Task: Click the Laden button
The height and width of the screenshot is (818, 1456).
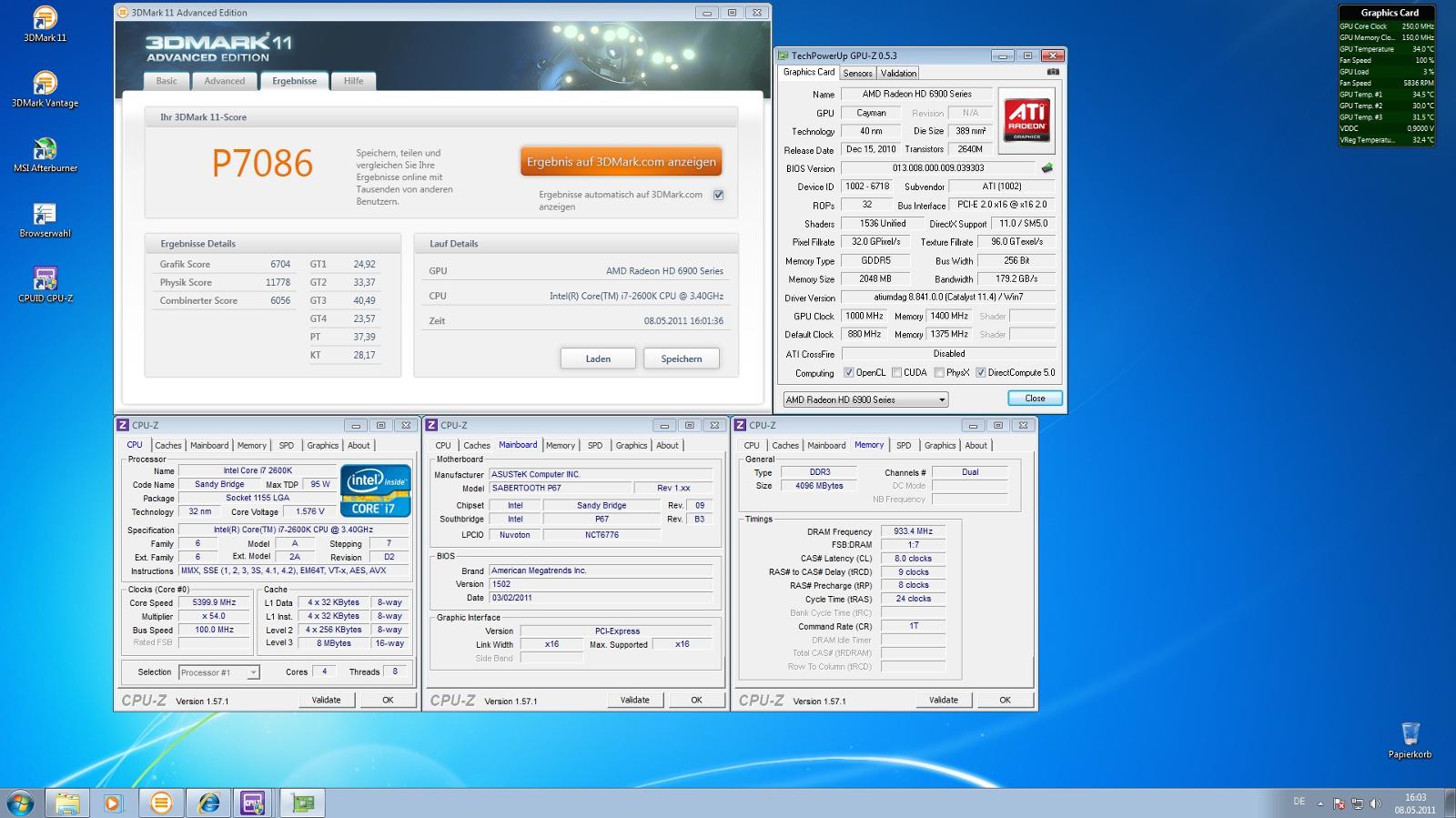Action: pyautogui.click(x=598, y=359)
